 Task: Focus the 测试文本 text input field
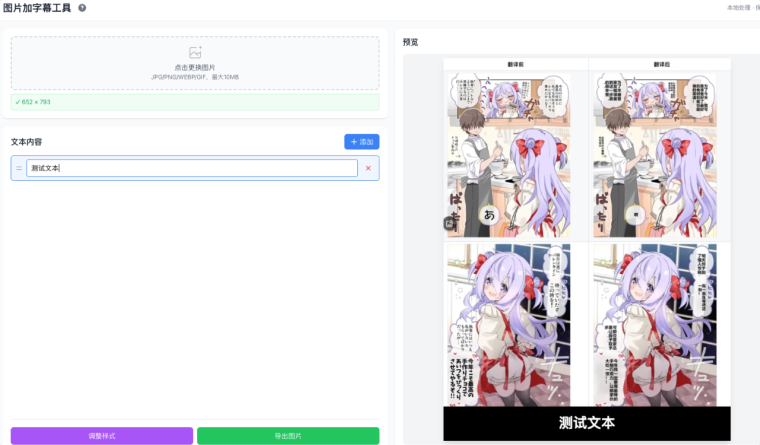coord(192,168)
